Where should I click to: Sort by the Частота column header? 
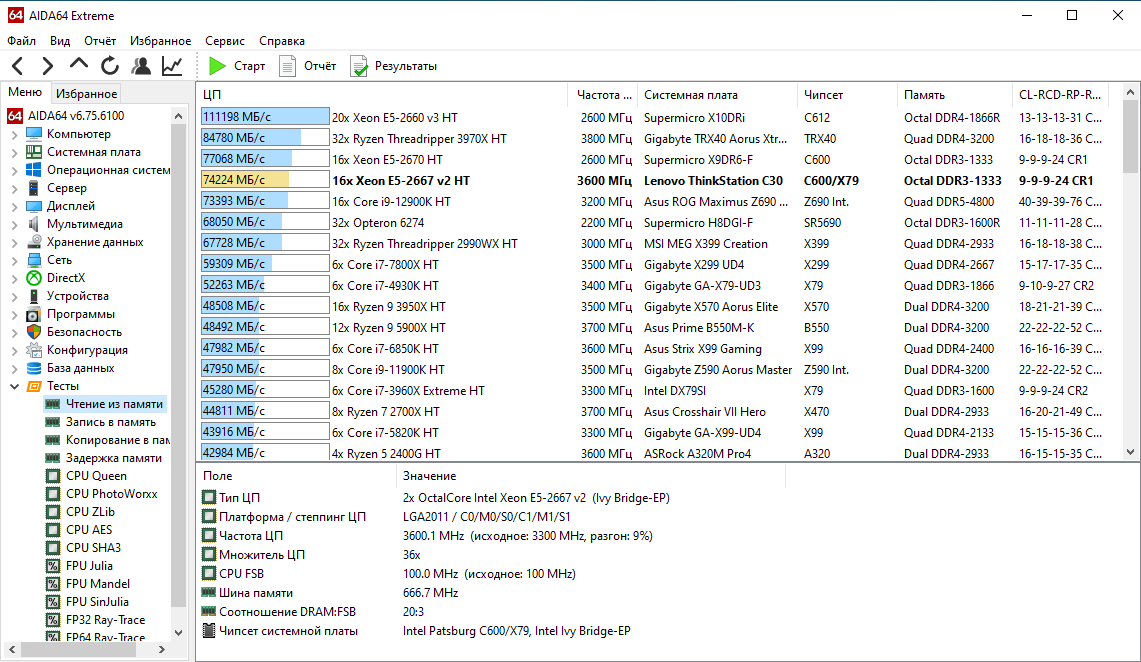tap(603, 95)
